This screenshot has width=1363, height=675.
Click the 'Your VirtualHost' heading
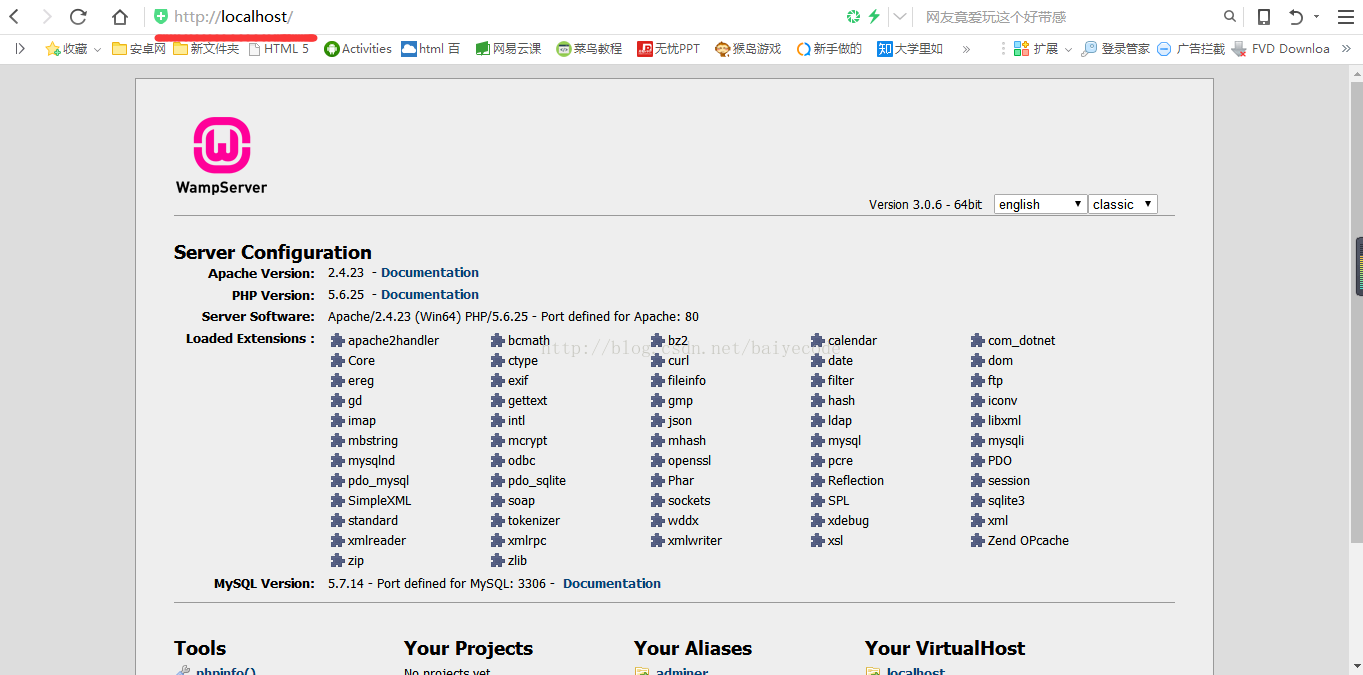click(x=945, y=648)
